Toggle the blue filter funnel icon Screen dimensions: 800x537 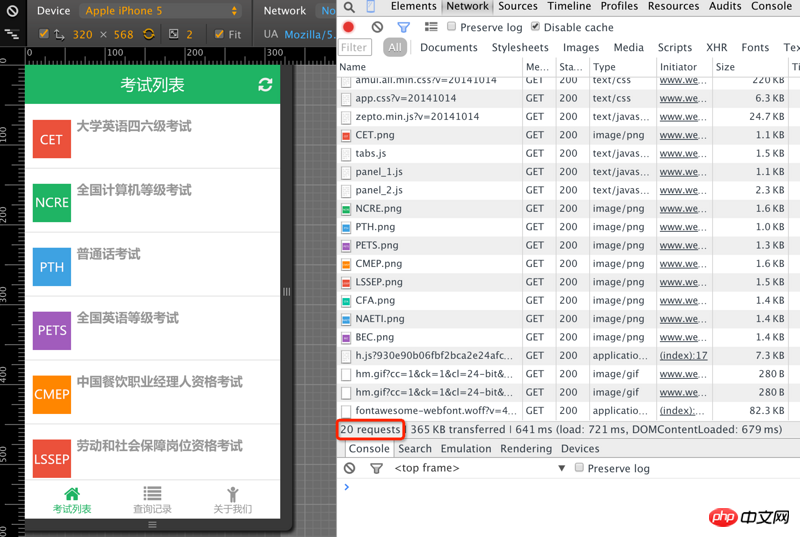click(x=404, y=27)
